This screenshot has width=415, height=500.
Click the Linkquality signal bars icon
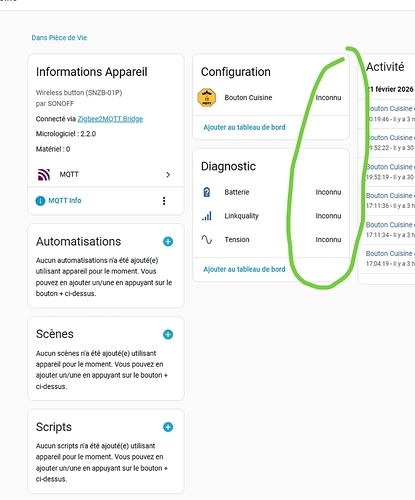point(207,216)
